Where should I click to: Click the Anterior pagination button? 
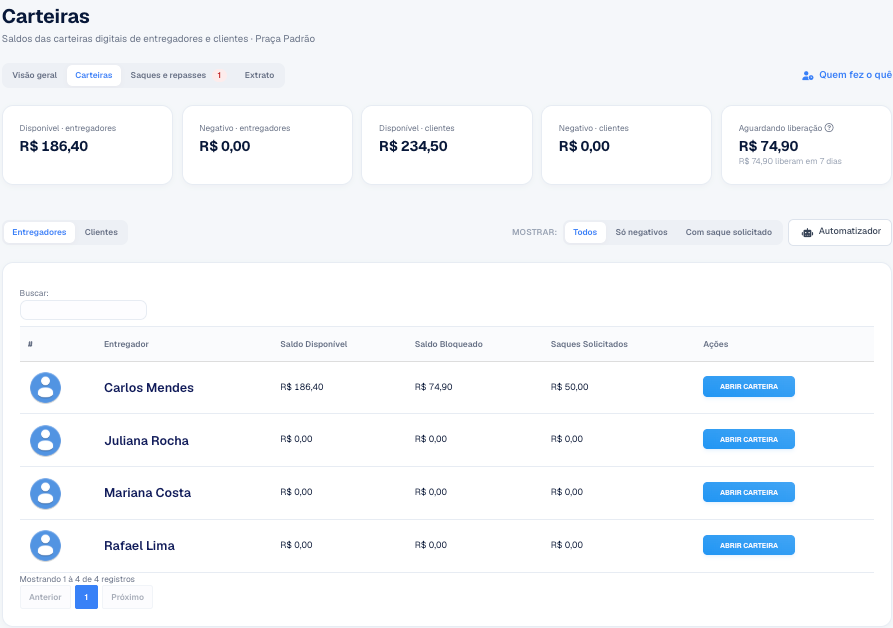point(45,597)
